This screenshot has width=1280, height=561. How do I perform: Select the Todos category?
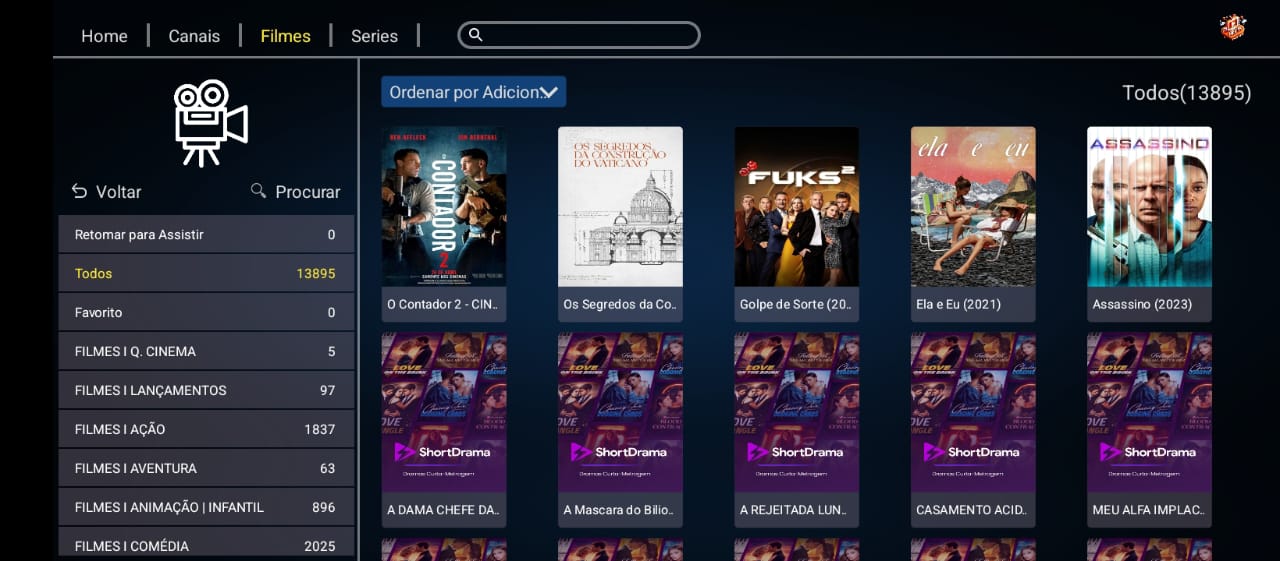tap(205, 273)
